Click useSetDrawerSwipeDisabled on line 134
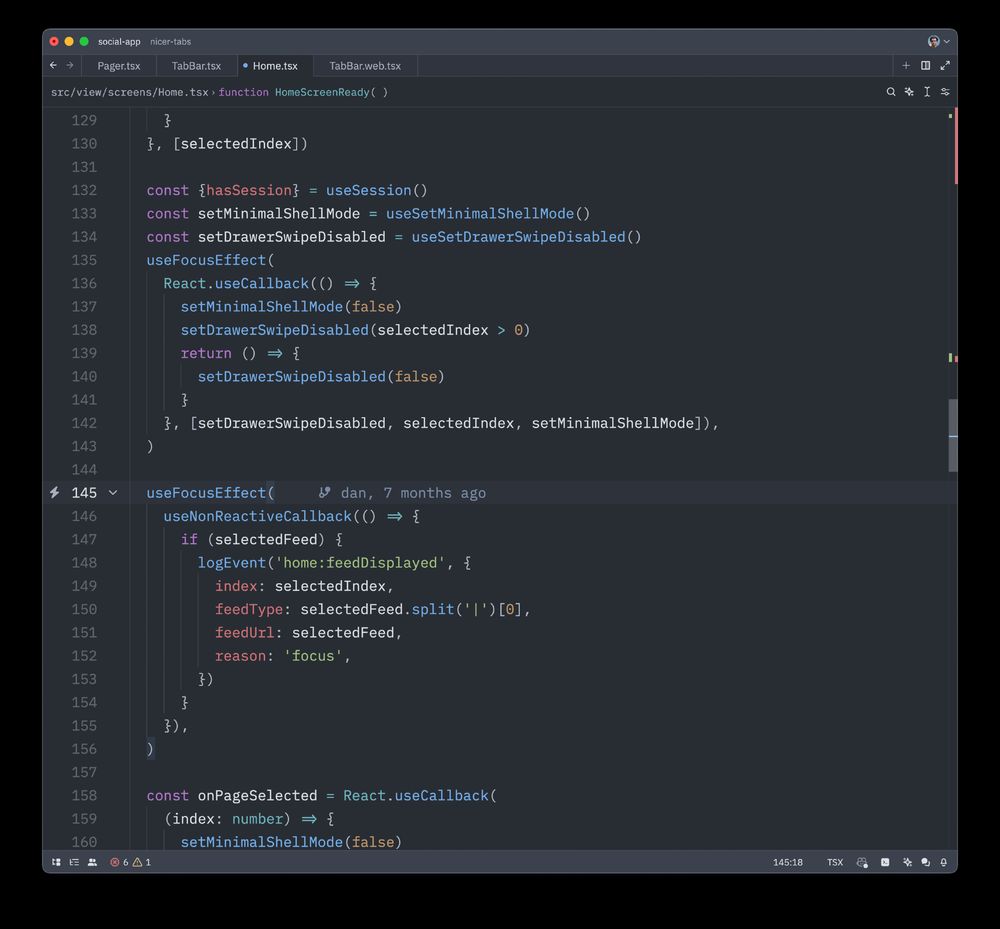1000x929 pixels. (518, 237)
